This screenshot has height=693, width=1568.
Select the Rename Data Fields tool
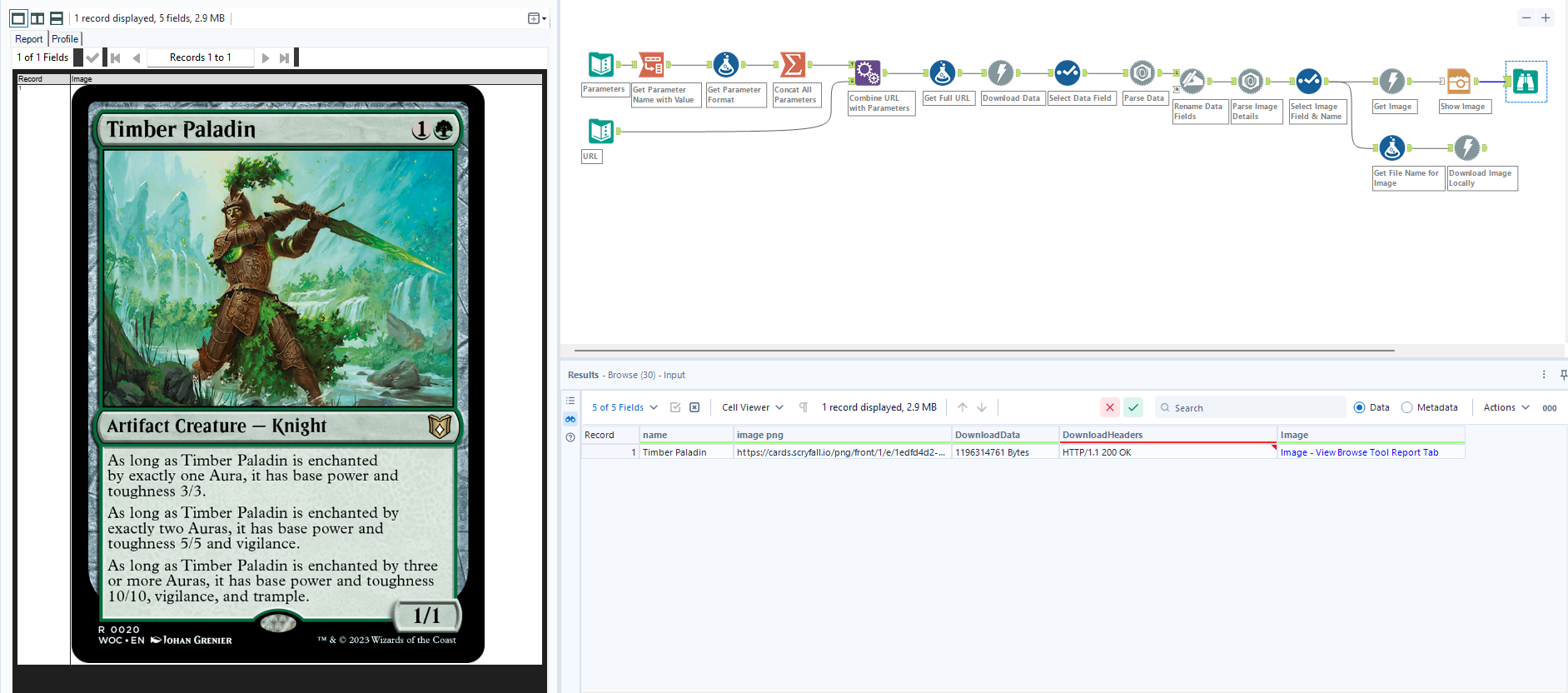pos(1192,81)
